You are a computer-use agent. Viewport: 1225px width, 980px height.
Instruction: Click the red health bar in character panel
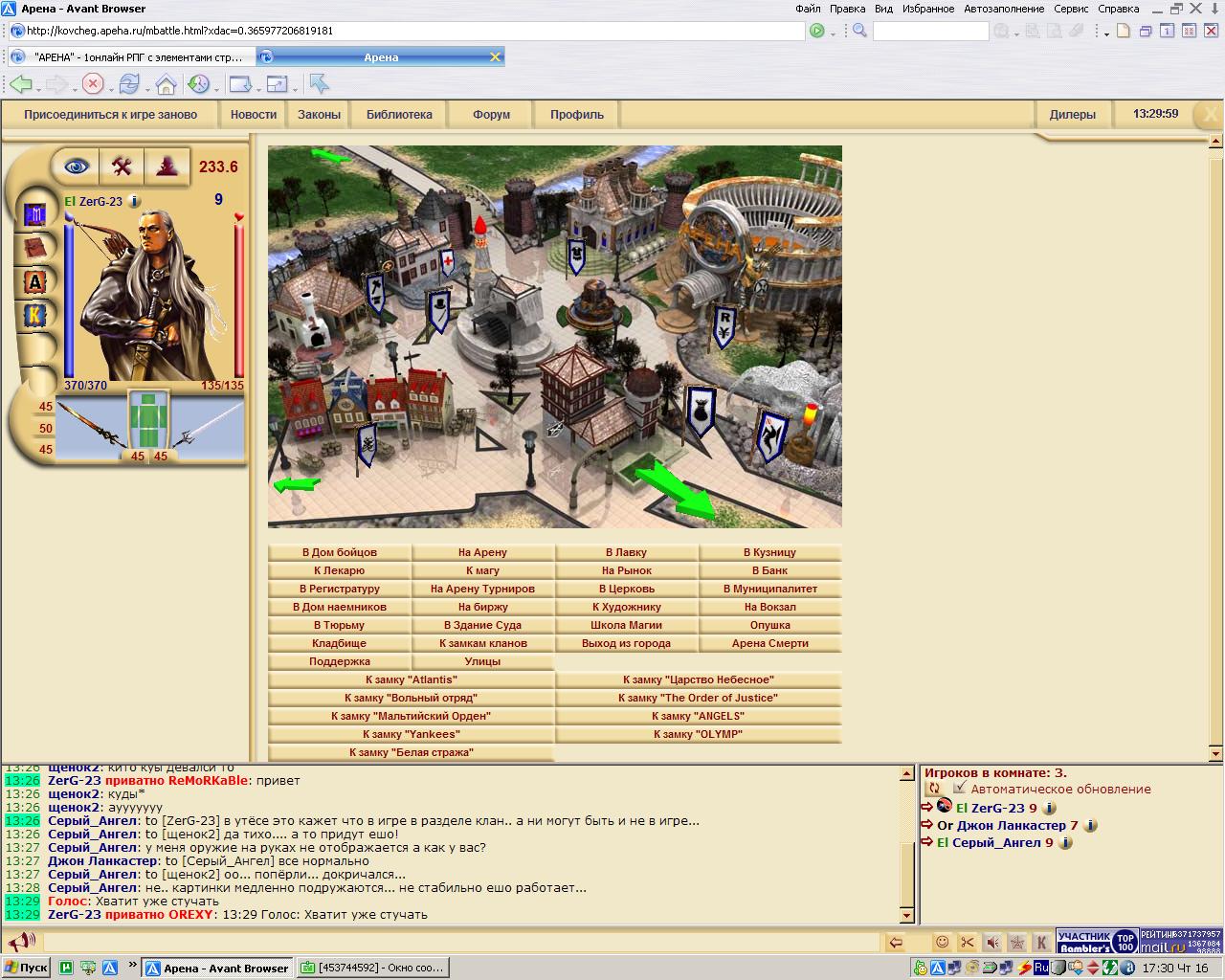[x=239, y=299]
